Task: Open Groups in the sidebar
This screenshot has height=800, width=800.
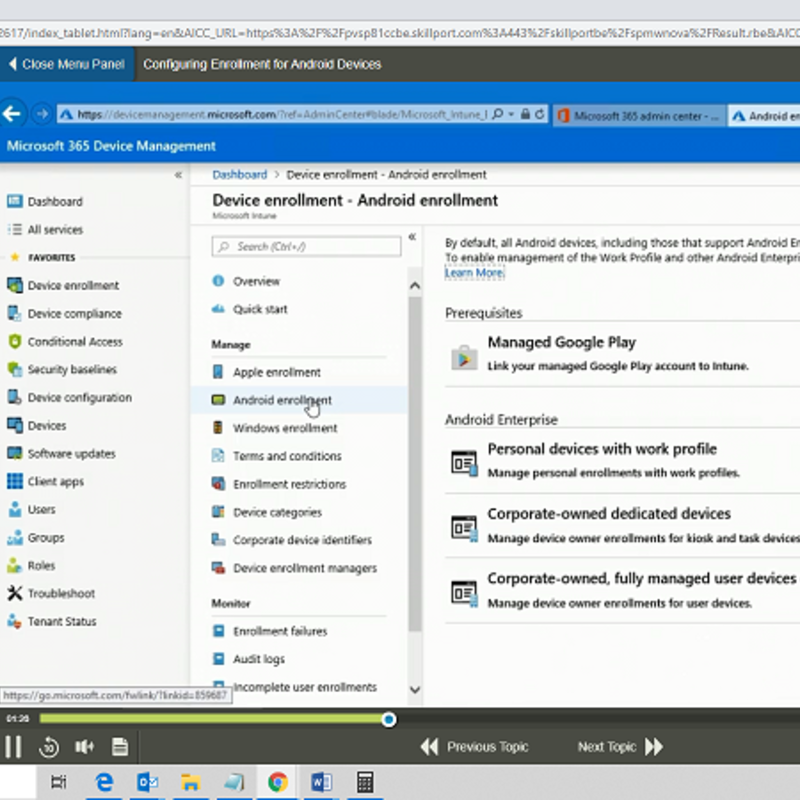Action: (x=36, y=537)
